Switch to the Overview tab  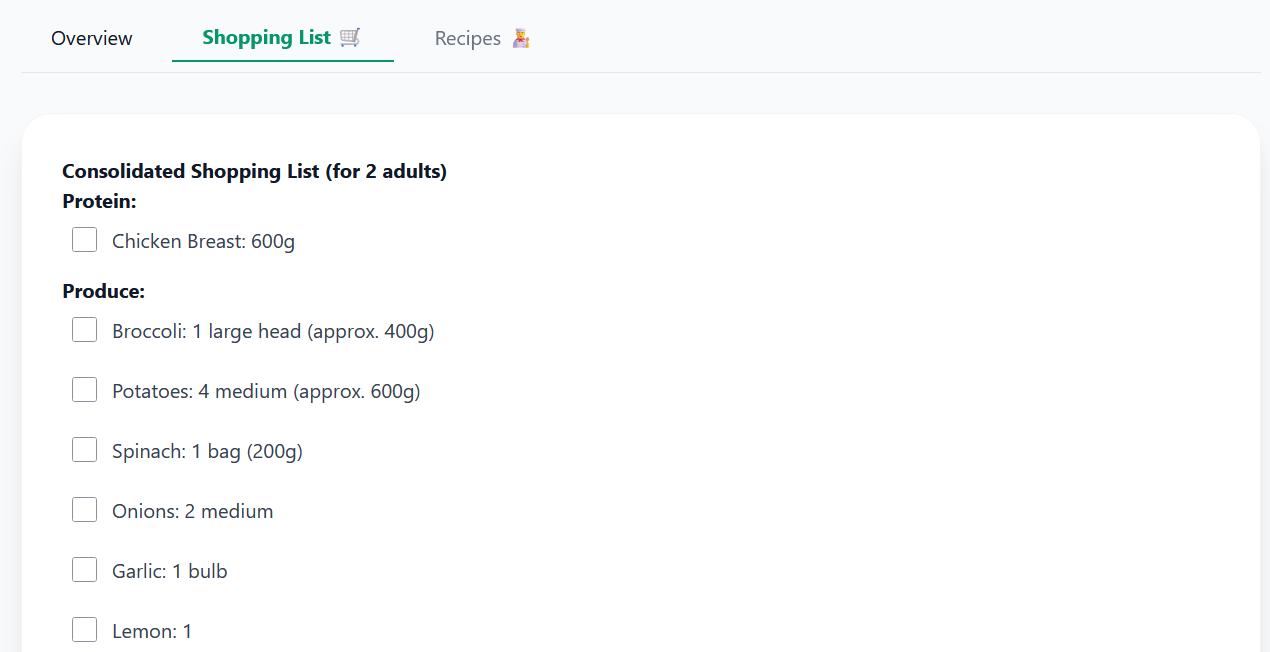pos(92,39)
